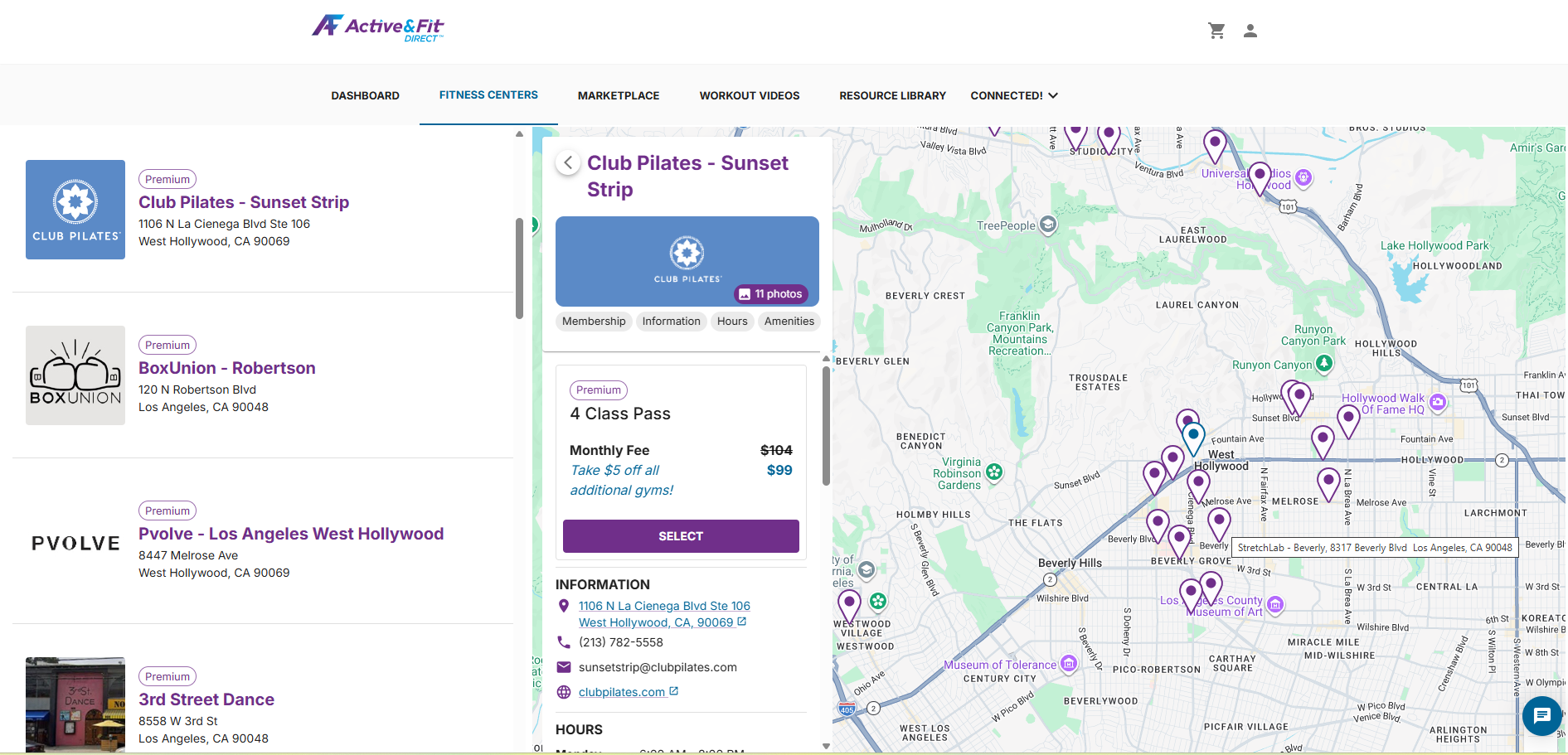Click the BoxUnion logo thumbnail
Viewport: 1568px width, 755px height.
[x=75, y=375]
